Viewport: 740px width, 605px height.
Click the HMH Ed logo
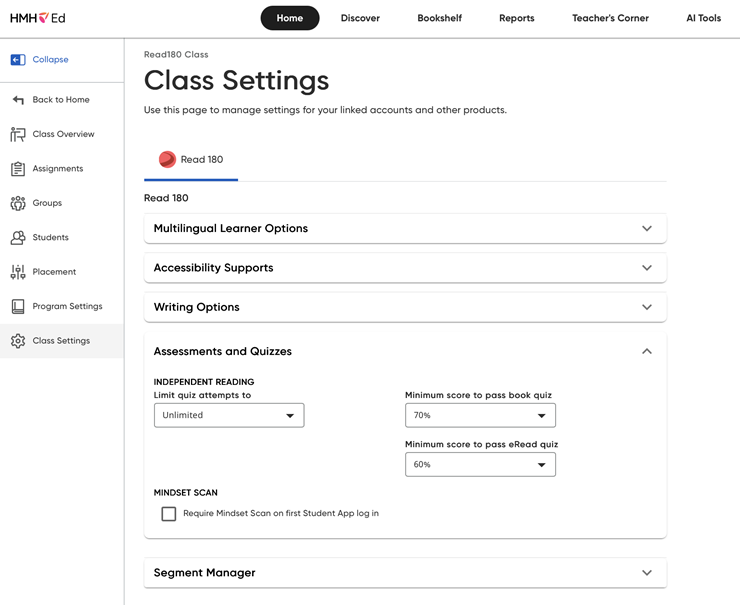[x=38, y=18]
